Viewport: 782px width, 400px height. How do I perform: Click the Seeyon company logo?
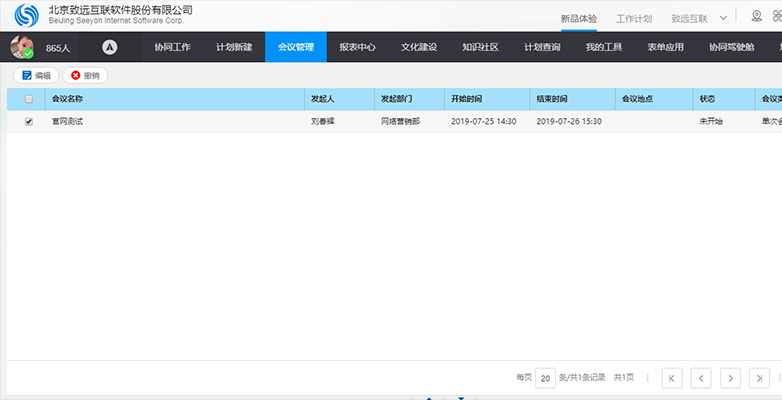27,16
